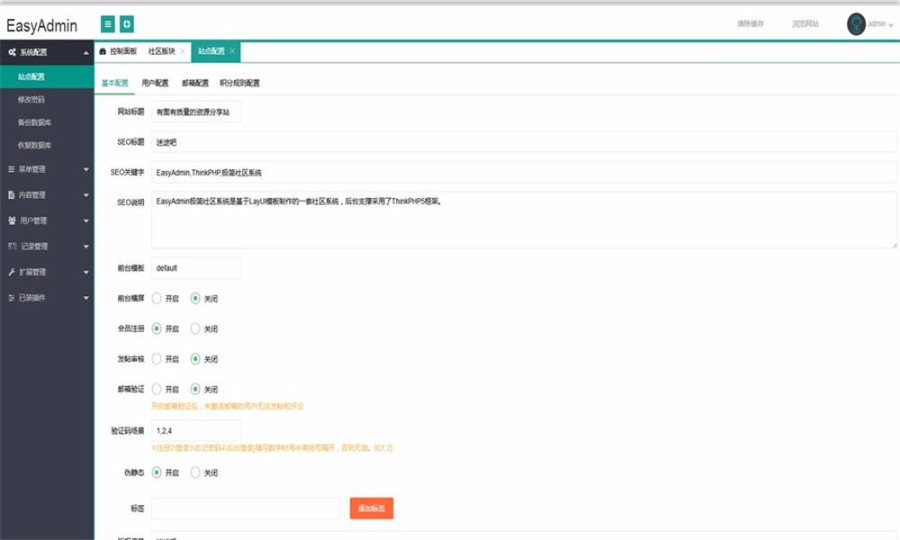This screenshot has width=900, height=540.
Task: Click the green plus-circle header button
Action: [127, 24]
